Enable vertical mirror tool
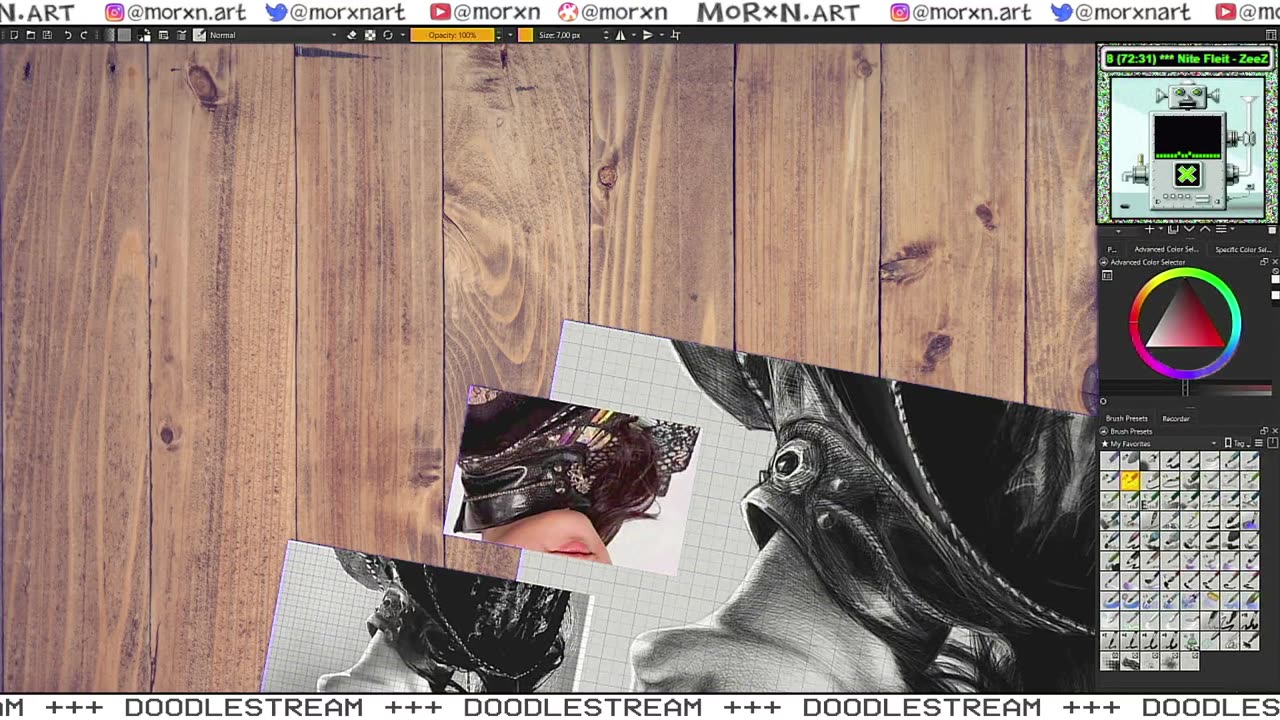 click(647, 35)
